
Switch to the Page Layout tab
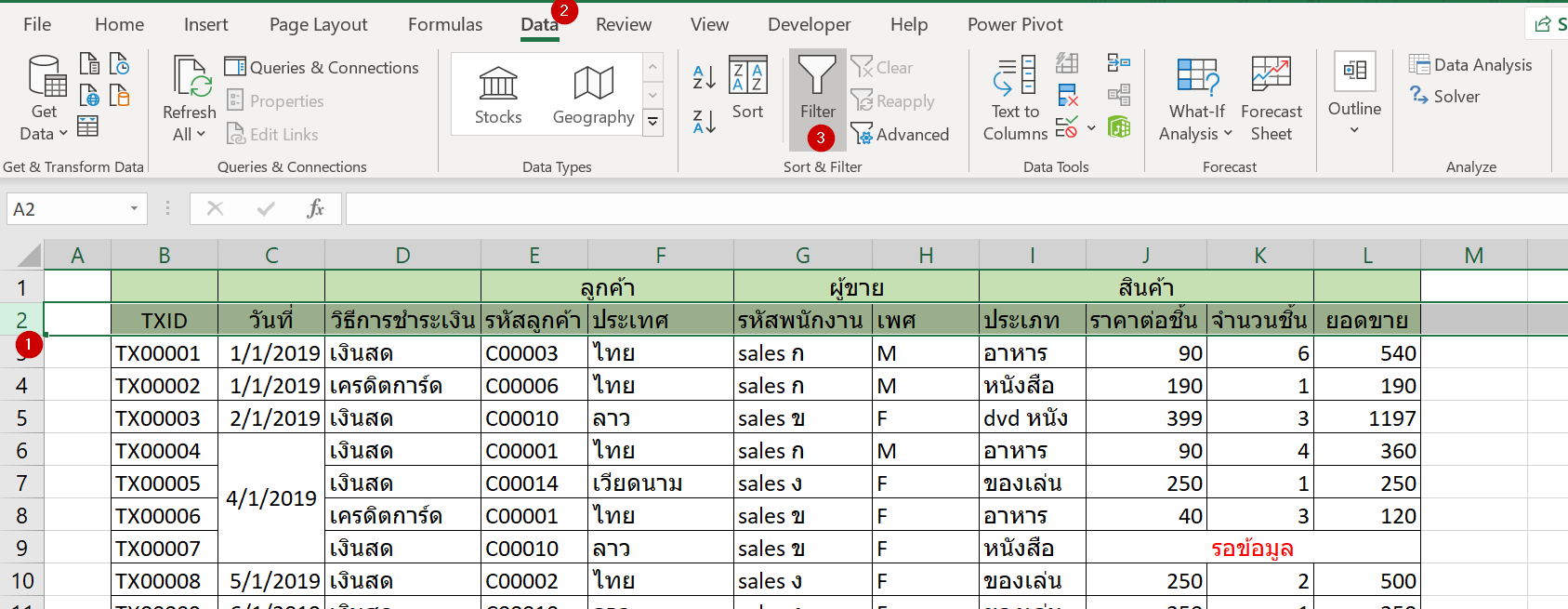(318, 24)
